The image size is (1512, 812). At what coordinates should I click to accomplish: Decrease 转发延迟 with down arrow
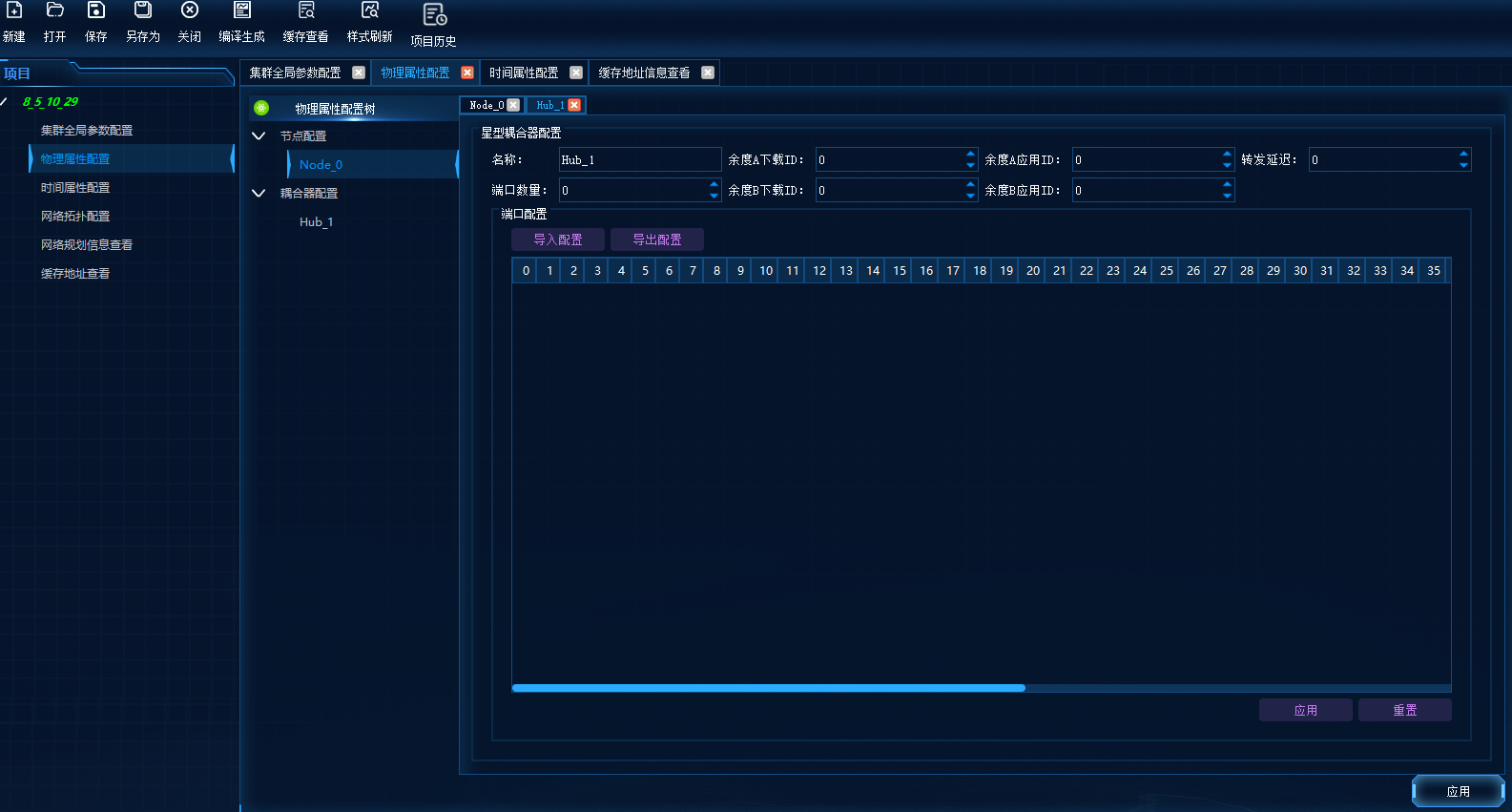point(1463,165)
